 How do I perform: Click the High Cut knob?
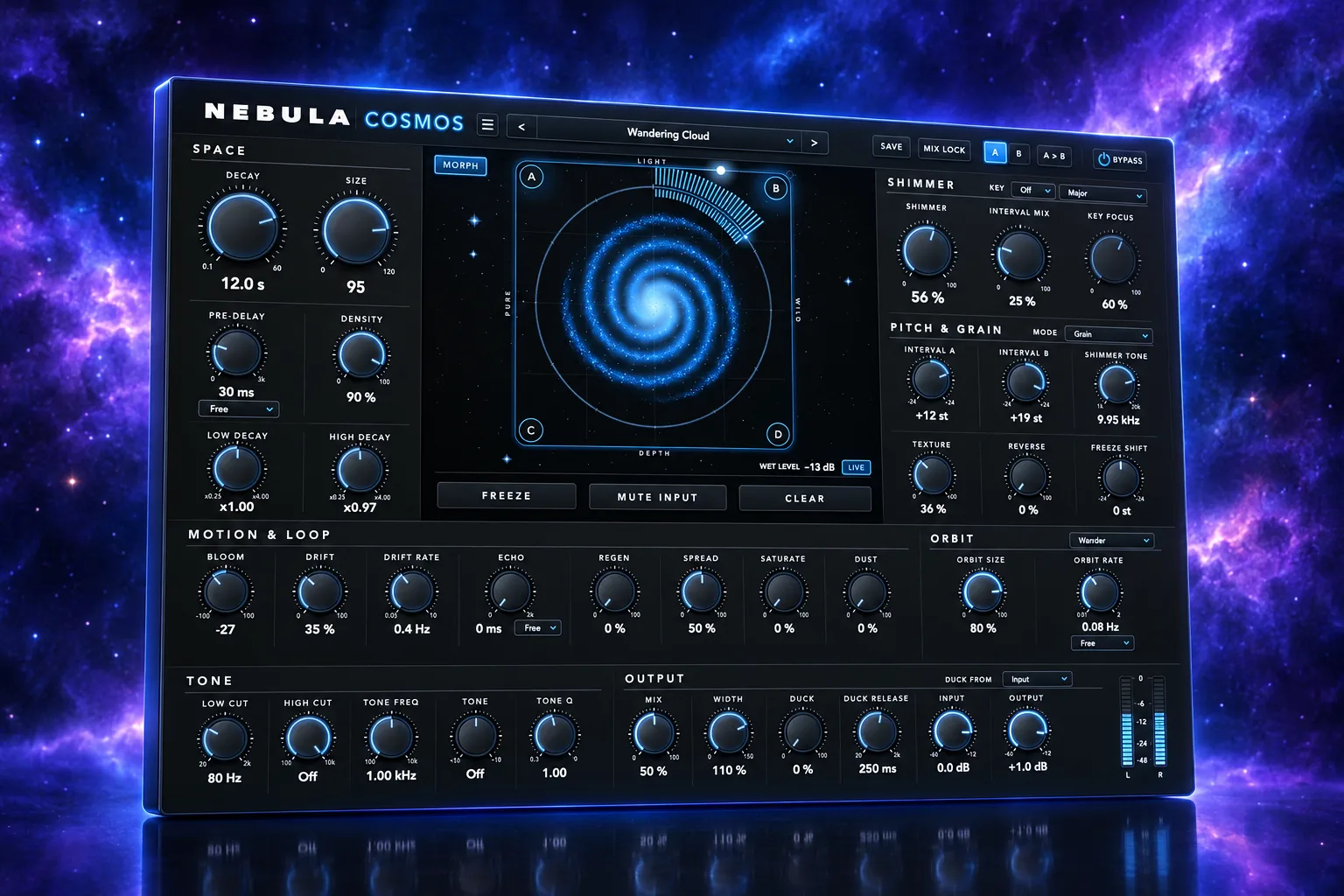click(x=307, y=738)
